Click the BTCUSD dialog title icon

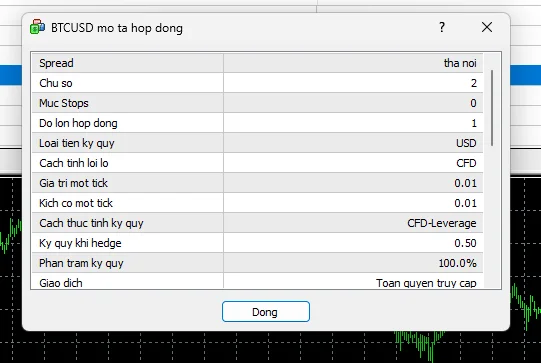tap(37, 27)
